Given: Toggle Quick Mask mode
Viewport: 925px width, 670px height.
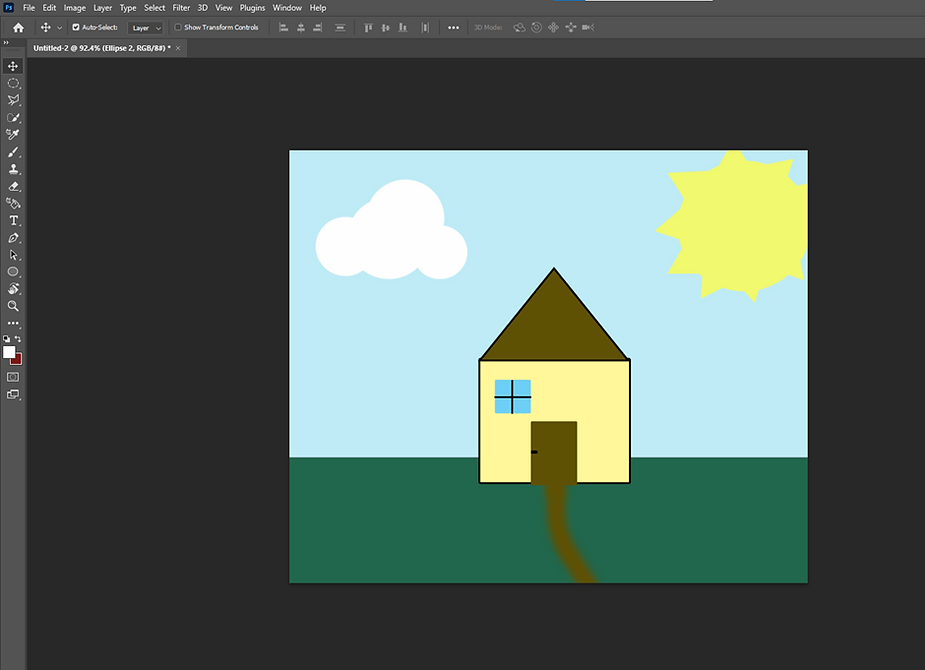Looking at the screenshot, I should pyautogui.click(x=13, y=377).
